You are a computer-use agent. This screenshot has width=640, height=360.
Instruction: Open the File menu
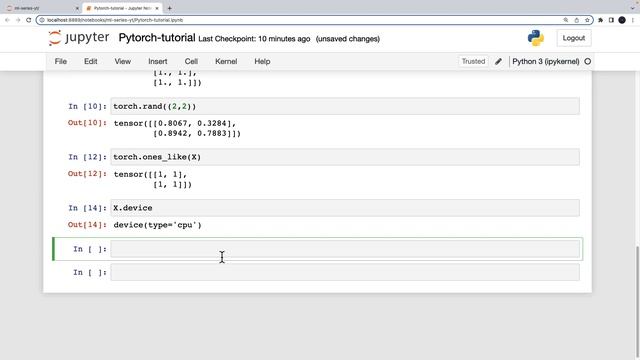pos(61,61)
